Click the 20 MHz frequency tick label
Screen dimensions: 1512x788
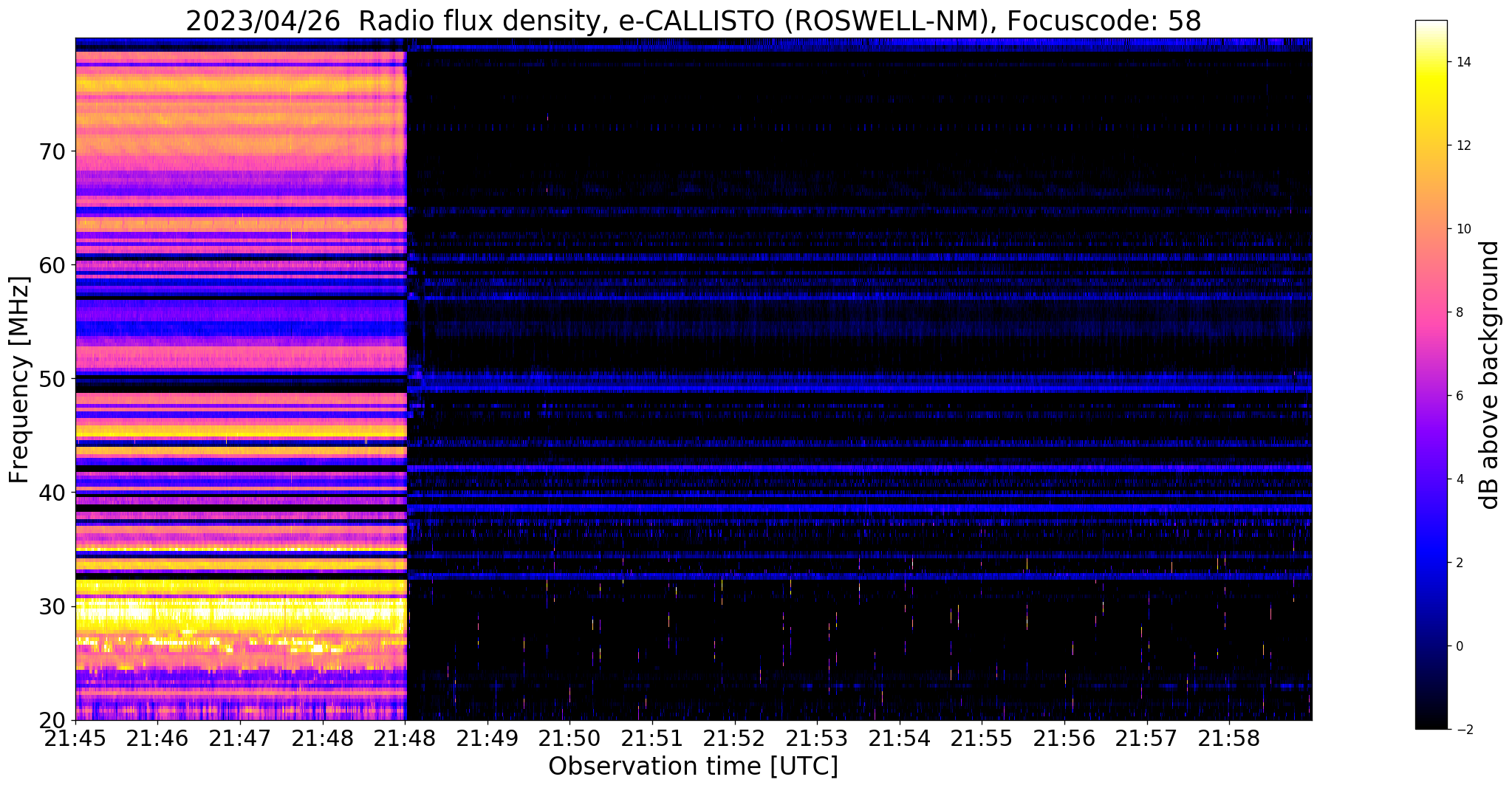coord(51,720)
